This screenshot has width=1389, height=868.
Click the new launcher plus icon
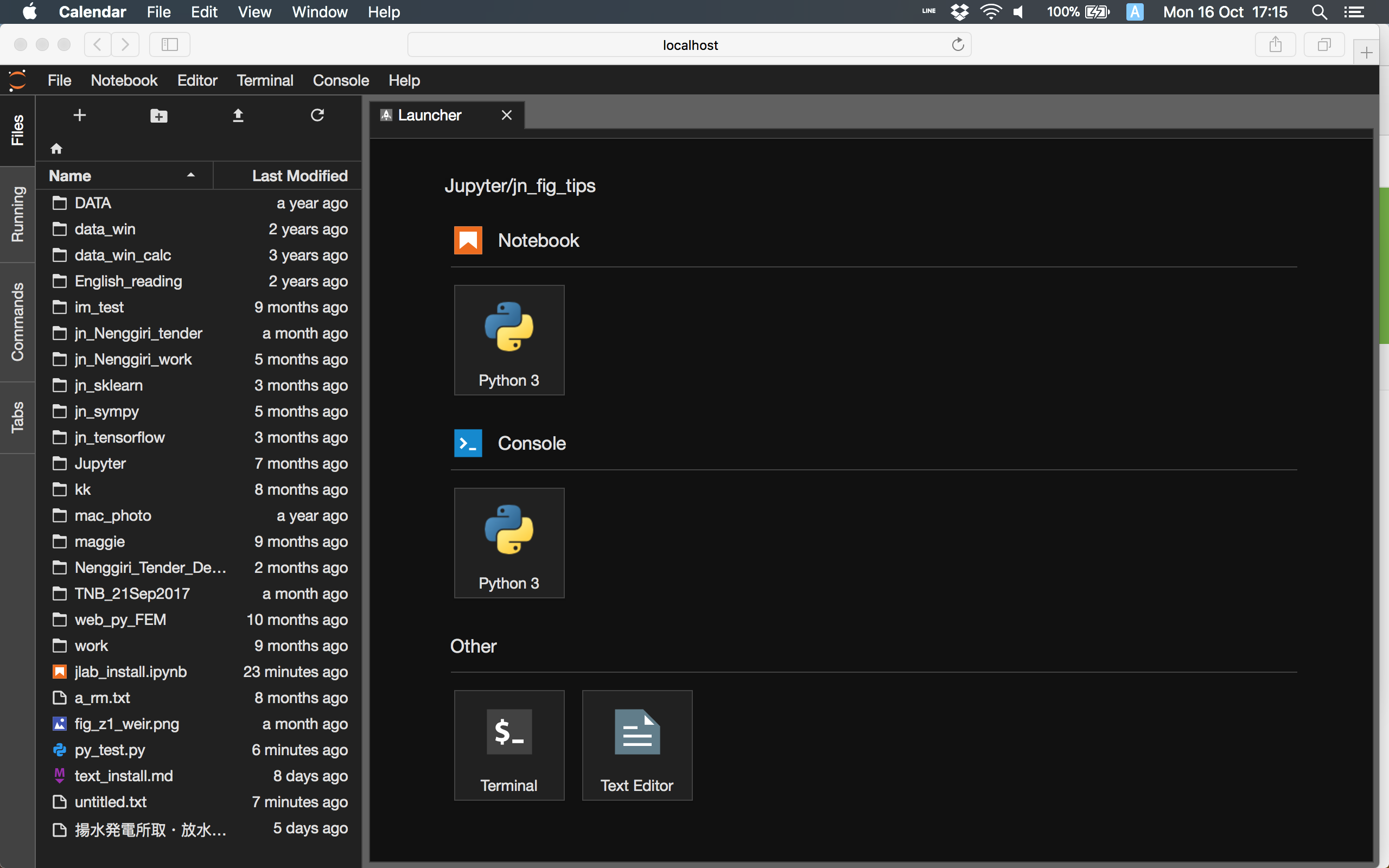coord(80,116)
